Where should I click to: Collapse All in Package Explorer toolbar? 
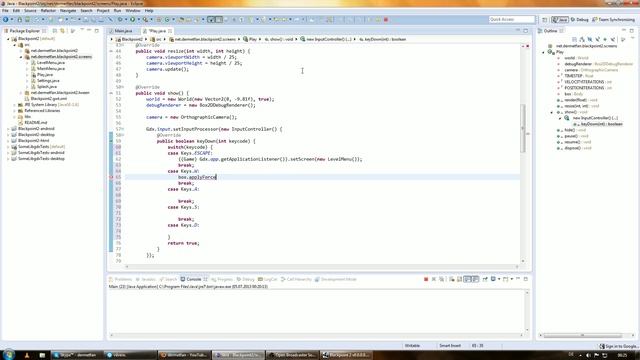pyautogui.click(x=55, y=31)
